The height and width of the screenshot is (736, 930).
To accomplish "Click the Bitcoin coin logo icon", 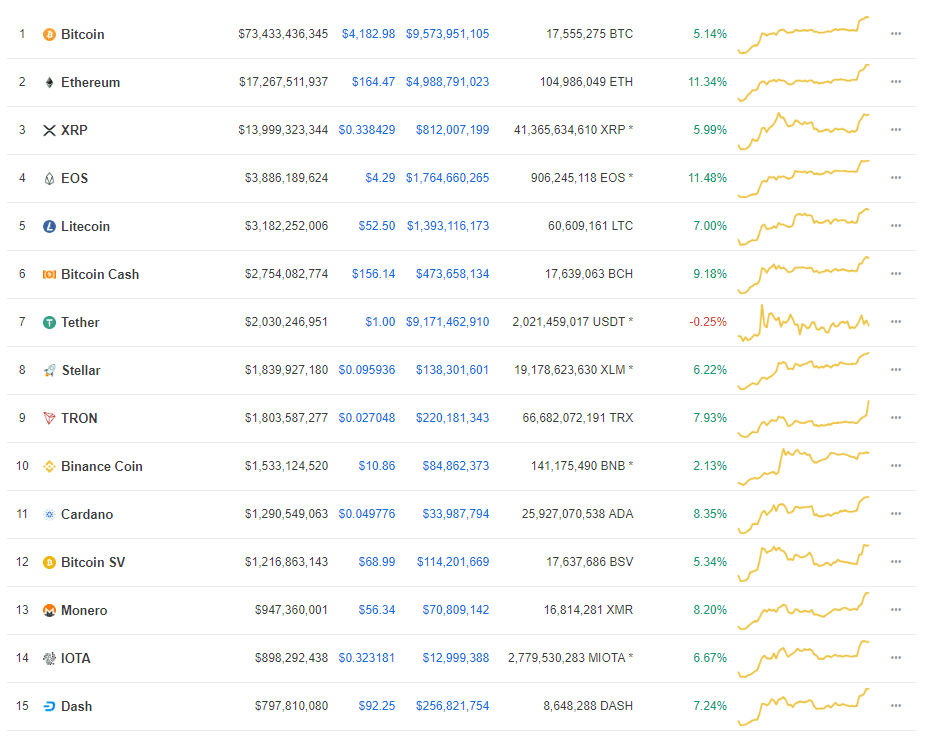I will [49, 34].
